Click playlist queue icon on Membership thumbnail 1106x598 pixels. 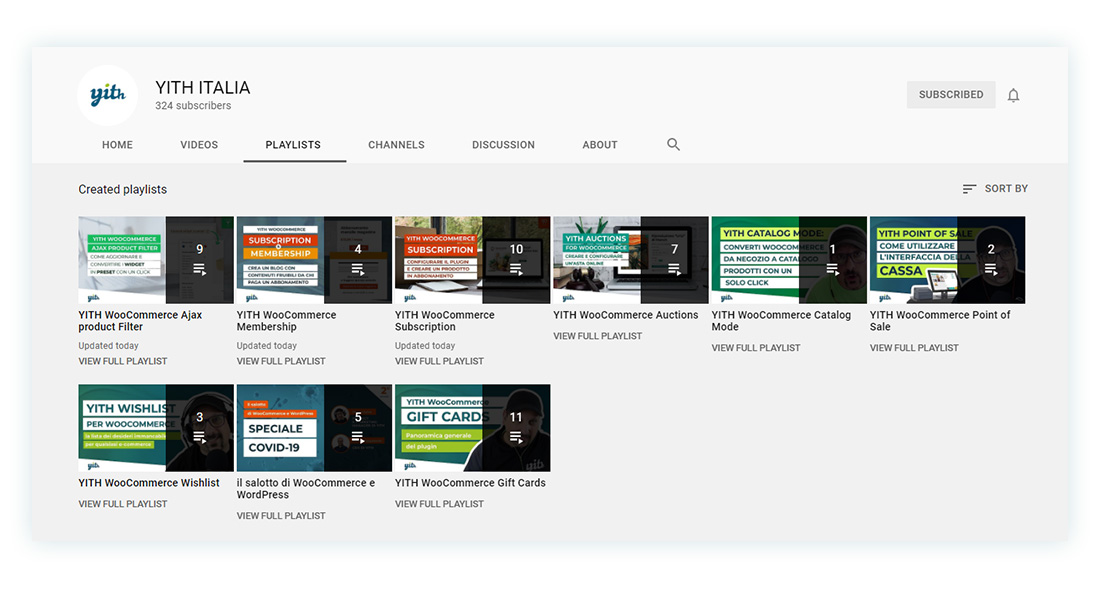pyautogui.click(x=358, y=269)
